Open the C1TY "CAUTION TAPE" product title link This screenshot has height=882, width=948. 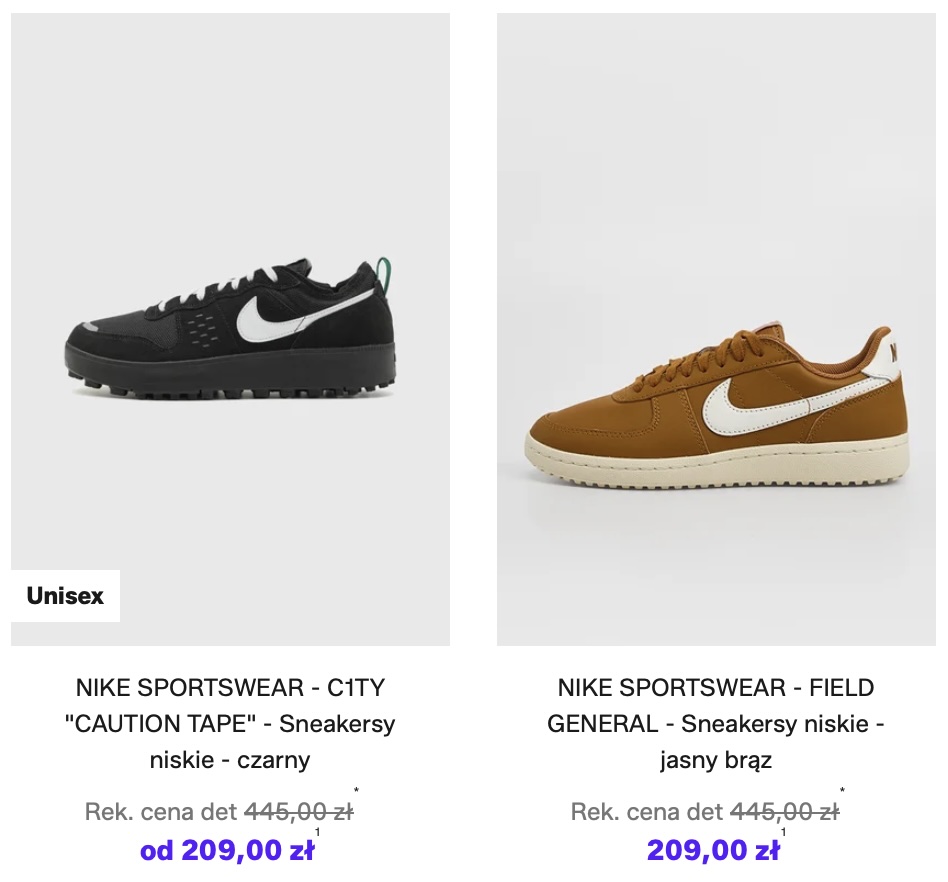pyautogui.click(x=230, y=723)
